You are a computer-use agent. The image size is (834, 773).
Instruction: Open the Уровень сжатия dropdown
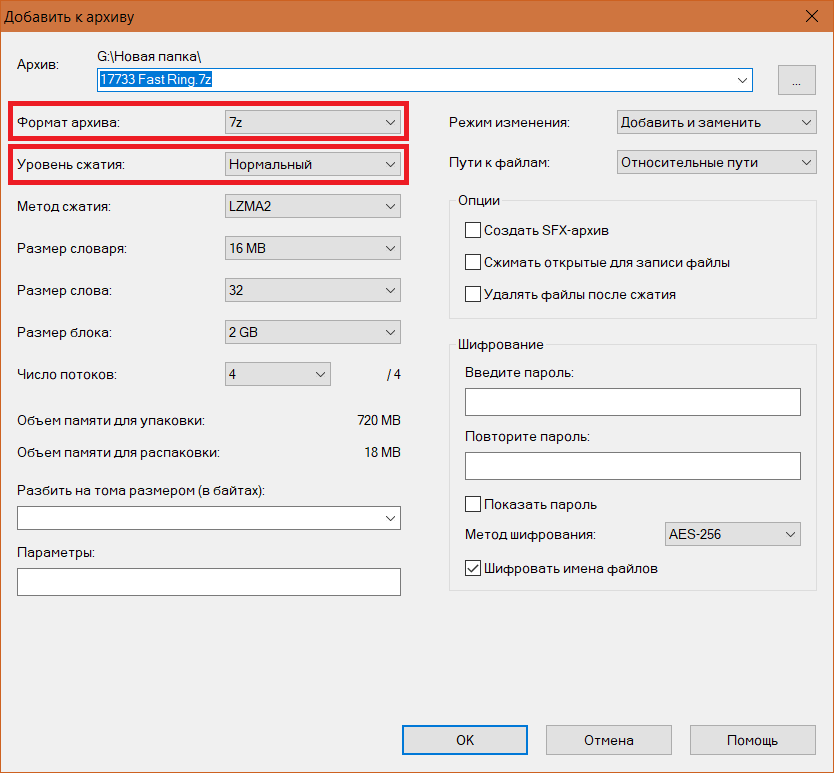pos(313,164)
